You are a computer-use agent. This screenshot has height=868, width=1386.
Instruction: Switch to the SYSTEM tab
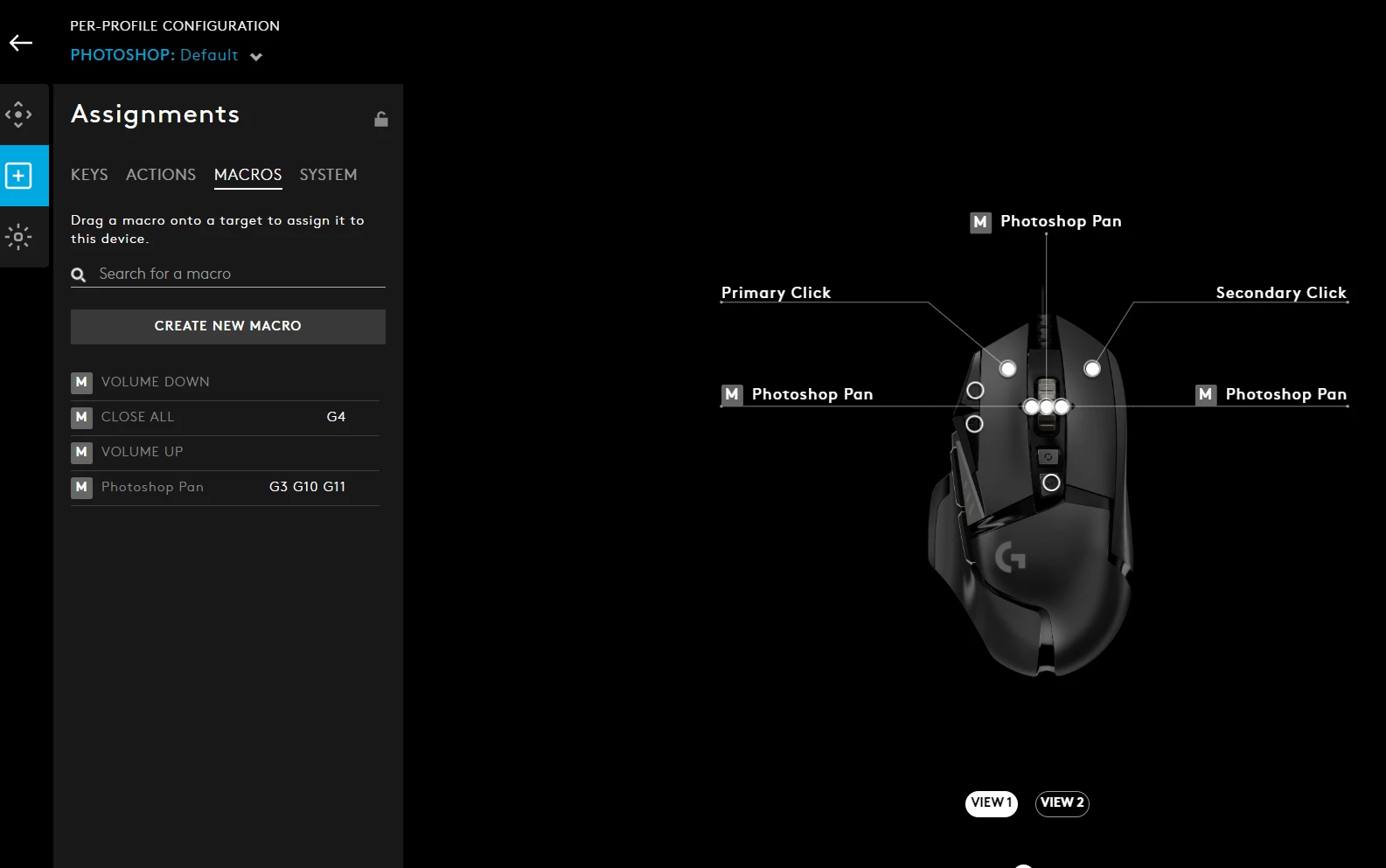point(328,175)
